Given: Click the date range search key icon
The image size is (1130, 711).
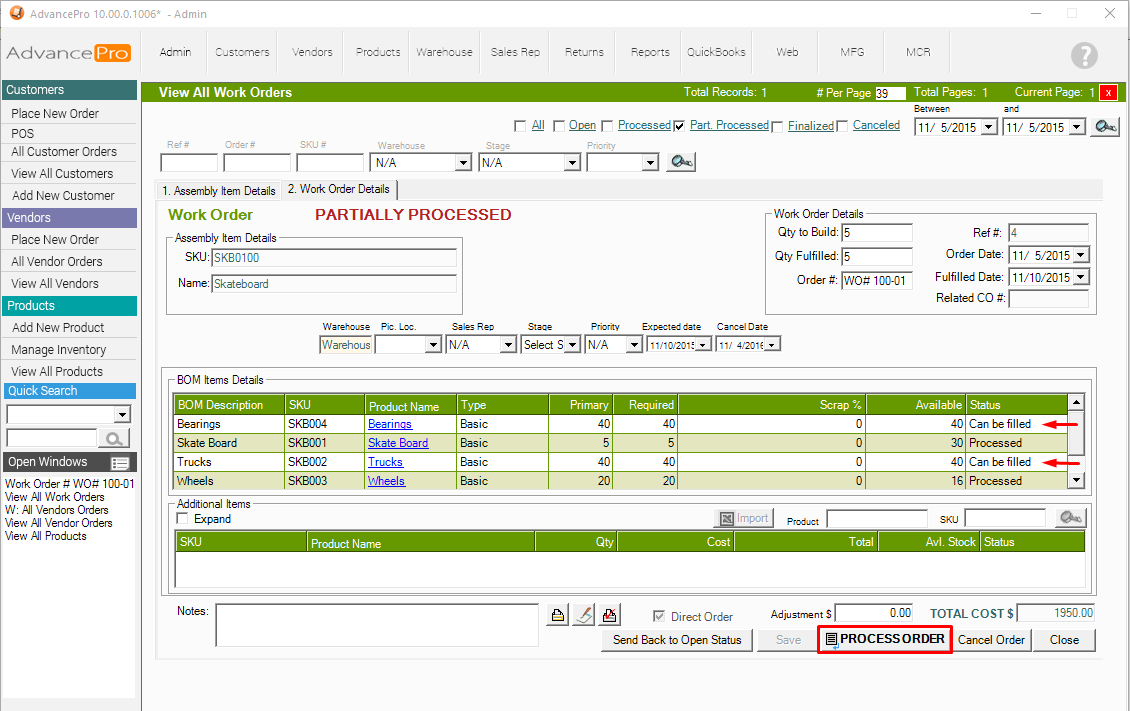Looking at the screenshot, I should point(1104,127).
